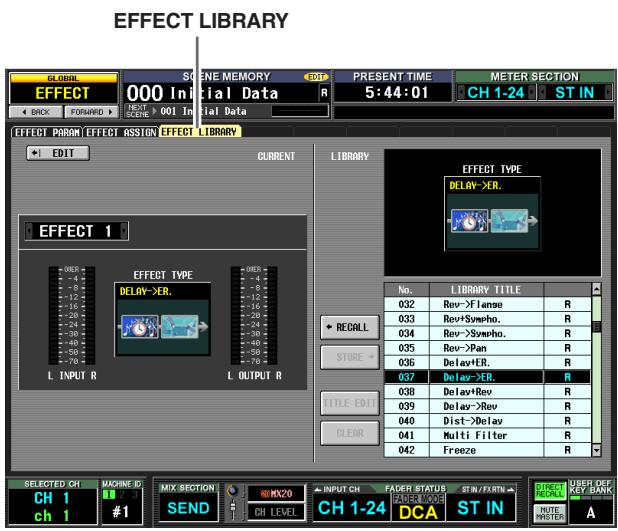The width and height of the screenshot is (618, 531).
Task: Select library entry 033 Rev+Sympho.
Action: tap(487, 319)
